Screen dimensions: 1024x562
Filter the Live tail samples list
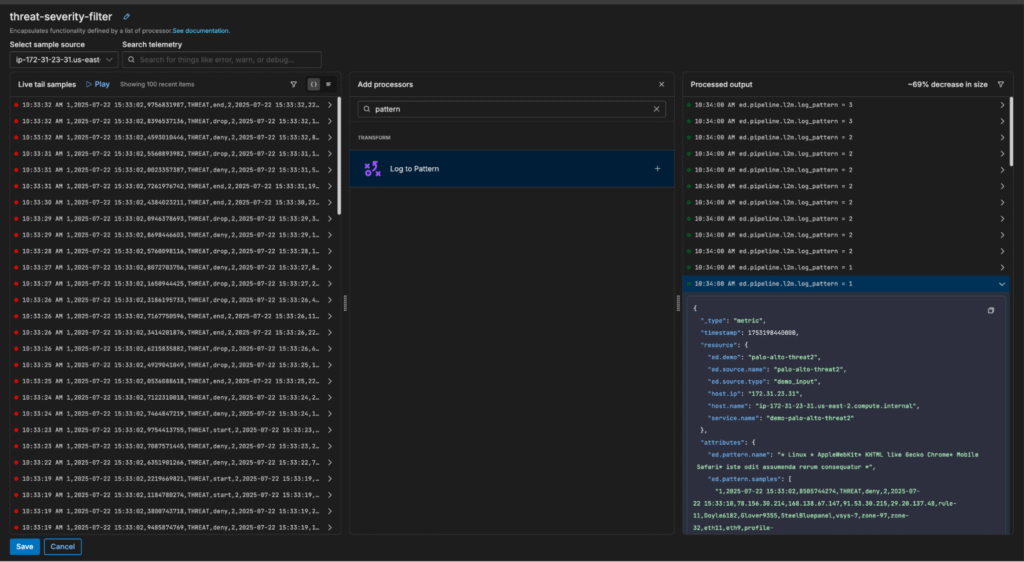(293, 85)
